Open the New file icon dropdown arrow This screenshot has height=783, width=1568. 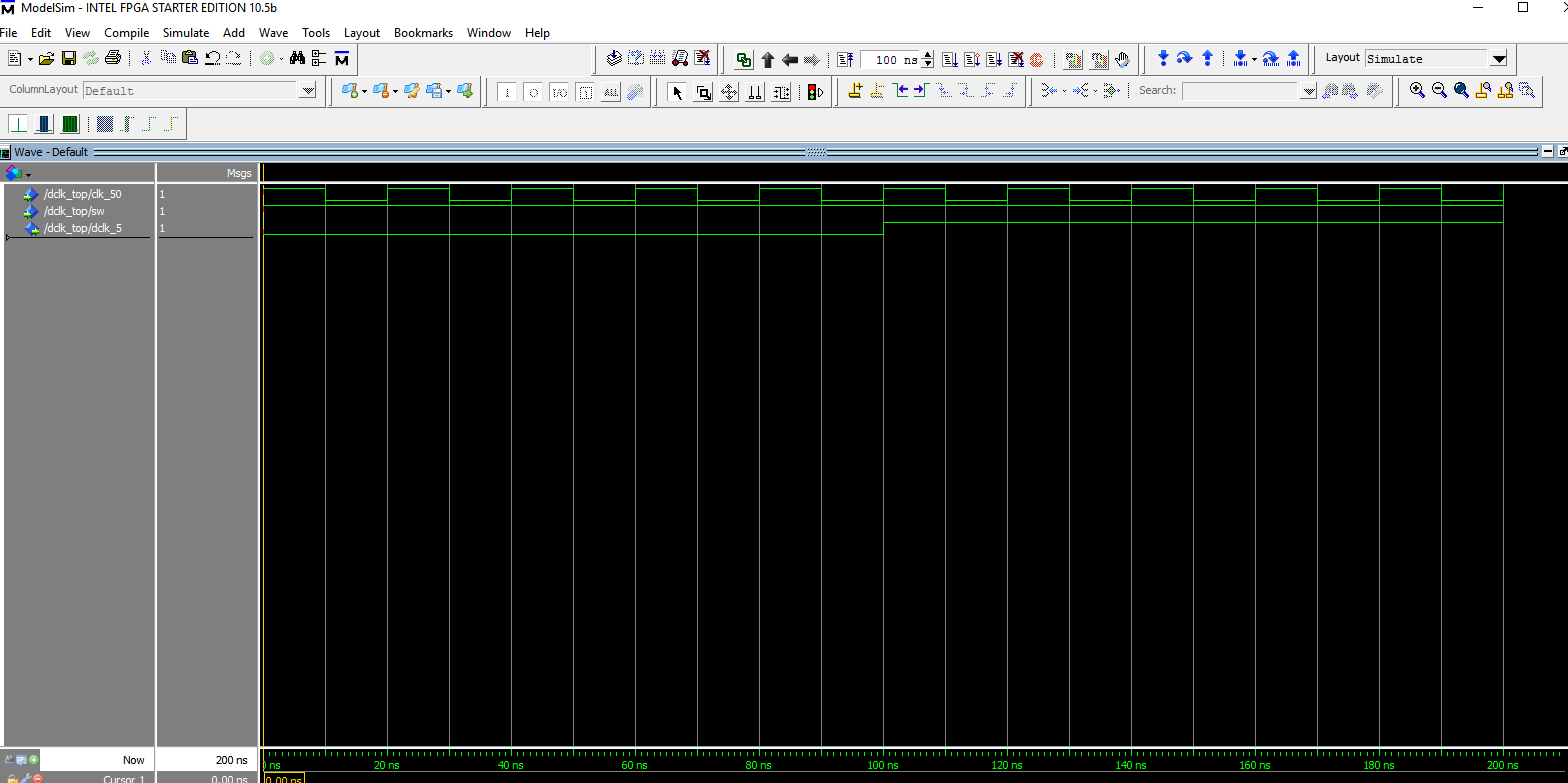31,59
